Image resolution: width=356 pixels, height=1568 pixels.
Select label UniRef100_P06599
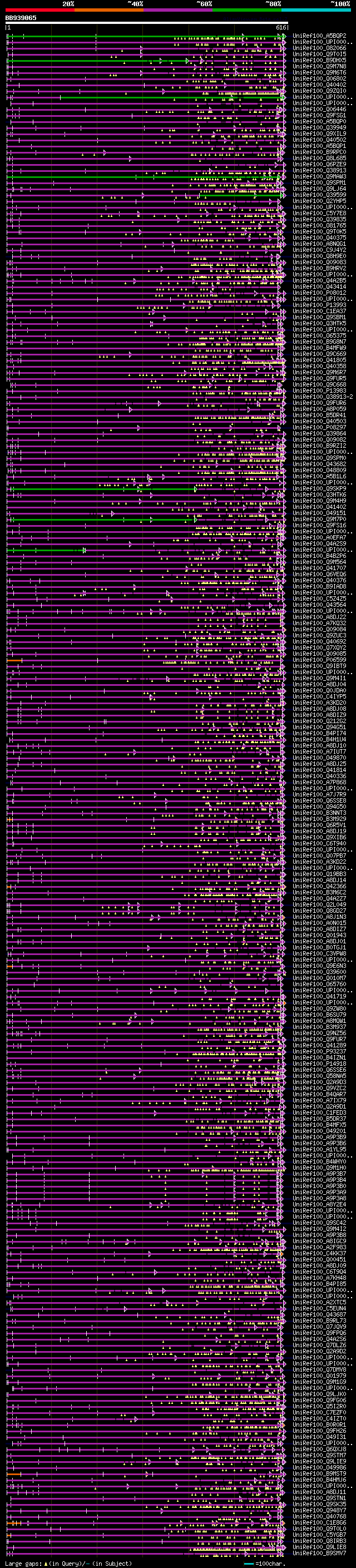coord(319,660)
